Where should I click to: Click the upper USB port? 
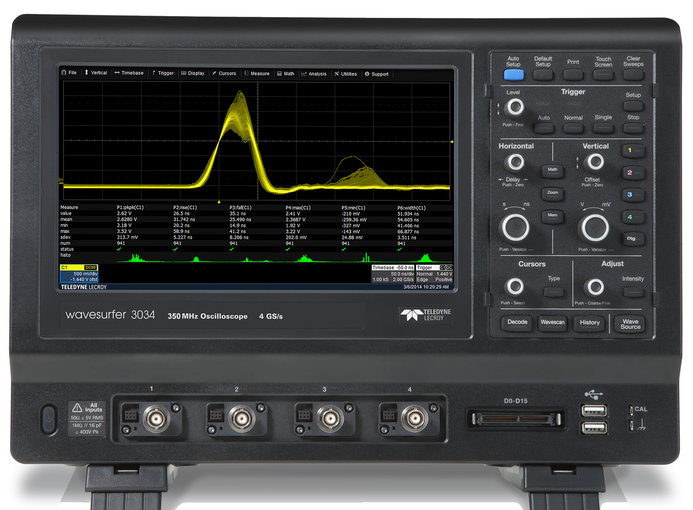[594, 411]
